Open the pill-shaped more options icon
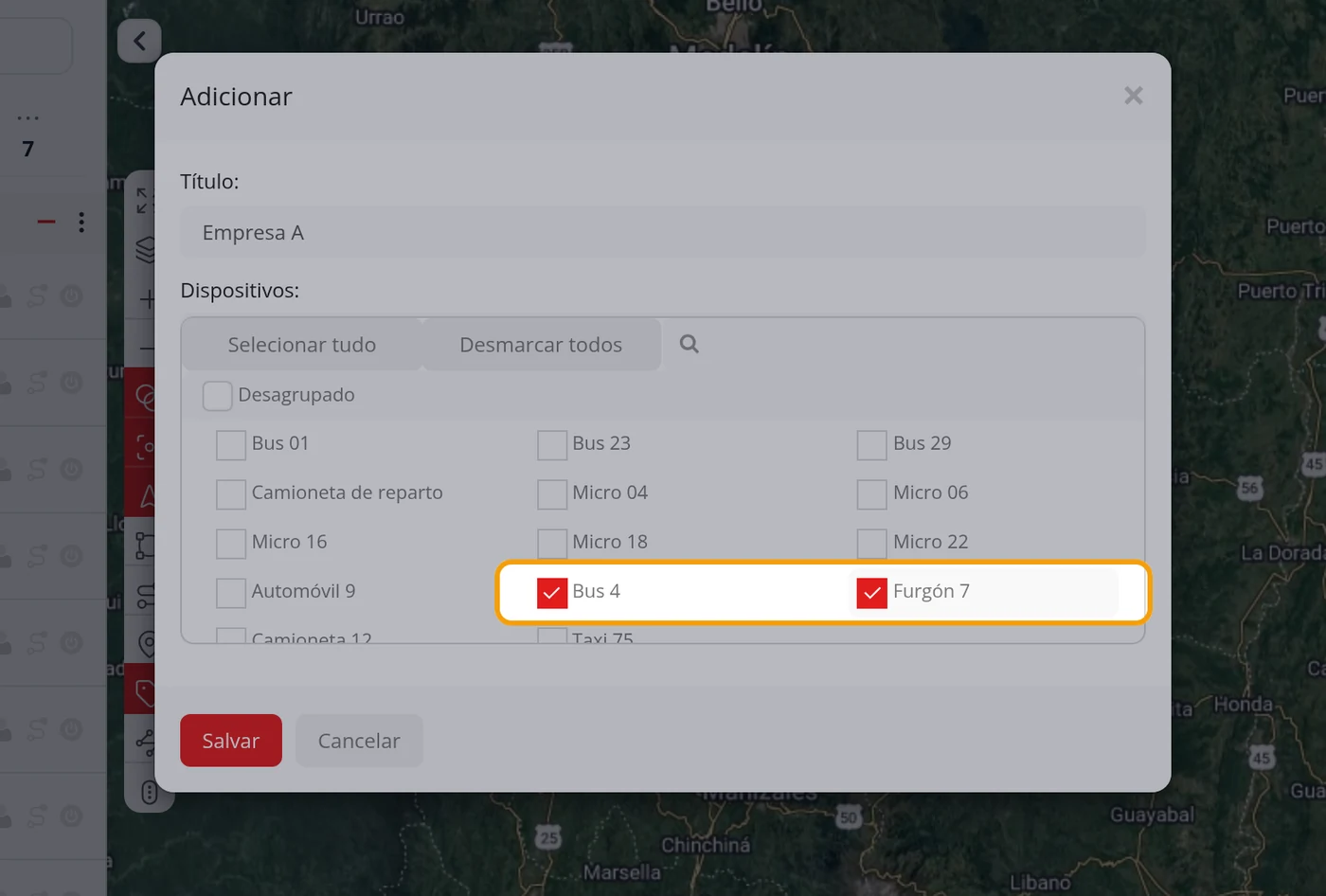The width and height of the screenshot is (1326, 896). pyautogui.click(x=149, y=792)
